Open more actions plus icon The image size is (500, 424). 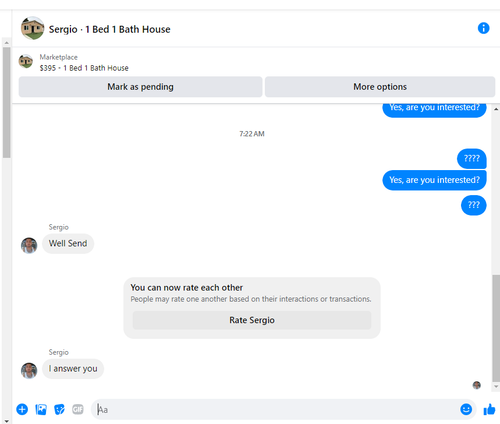click(x=22, y=409)
